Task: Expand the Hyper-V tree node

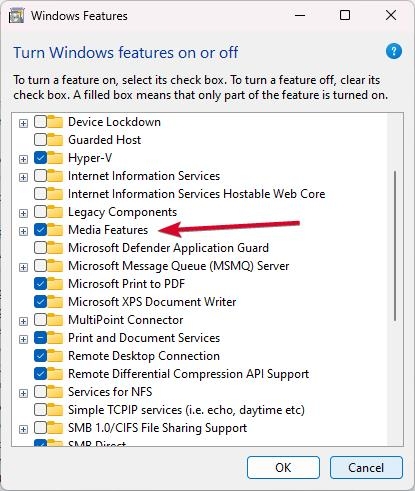Action: 23,159
